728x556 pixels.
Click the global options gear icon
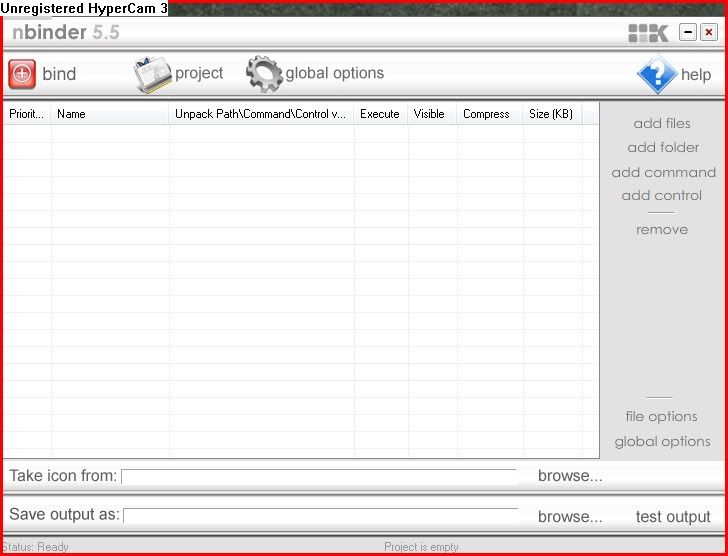coord(264,73)
